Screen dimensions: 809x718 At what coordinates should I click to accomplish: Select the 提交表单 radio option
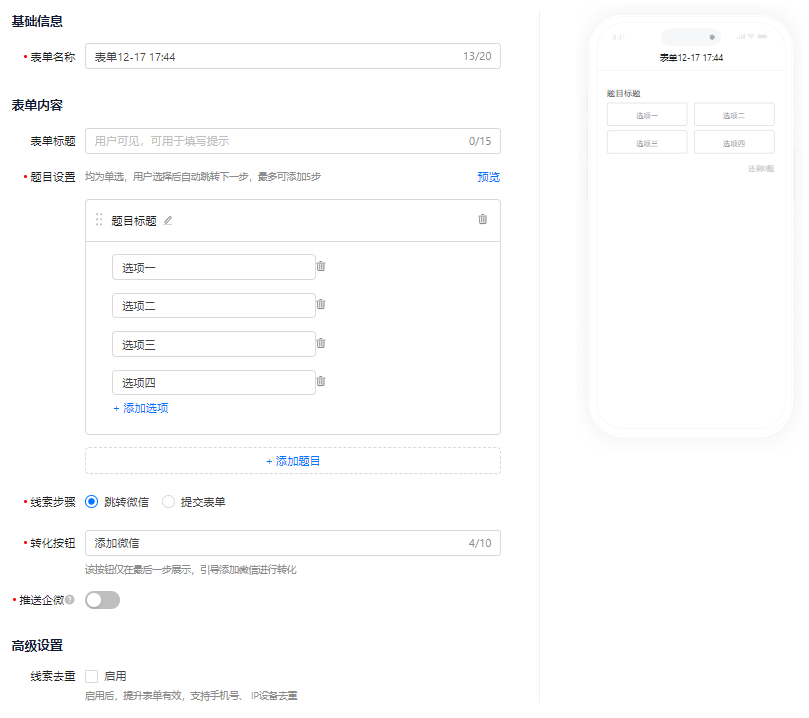coord(168,503)
